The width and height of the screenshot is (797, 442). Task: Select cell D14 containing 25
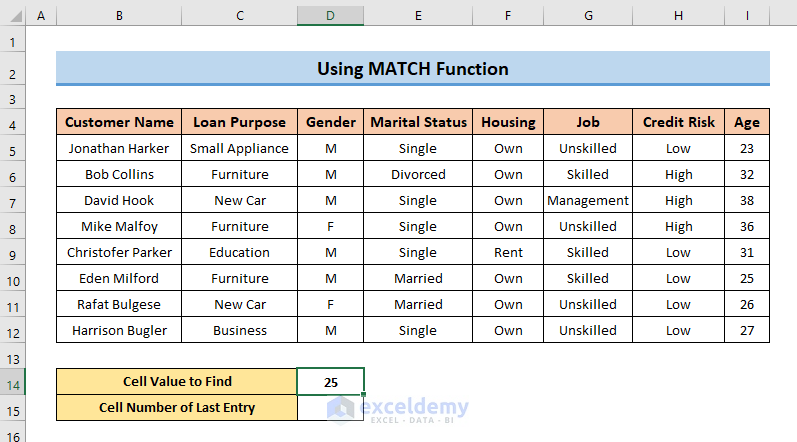coord(330,381)
